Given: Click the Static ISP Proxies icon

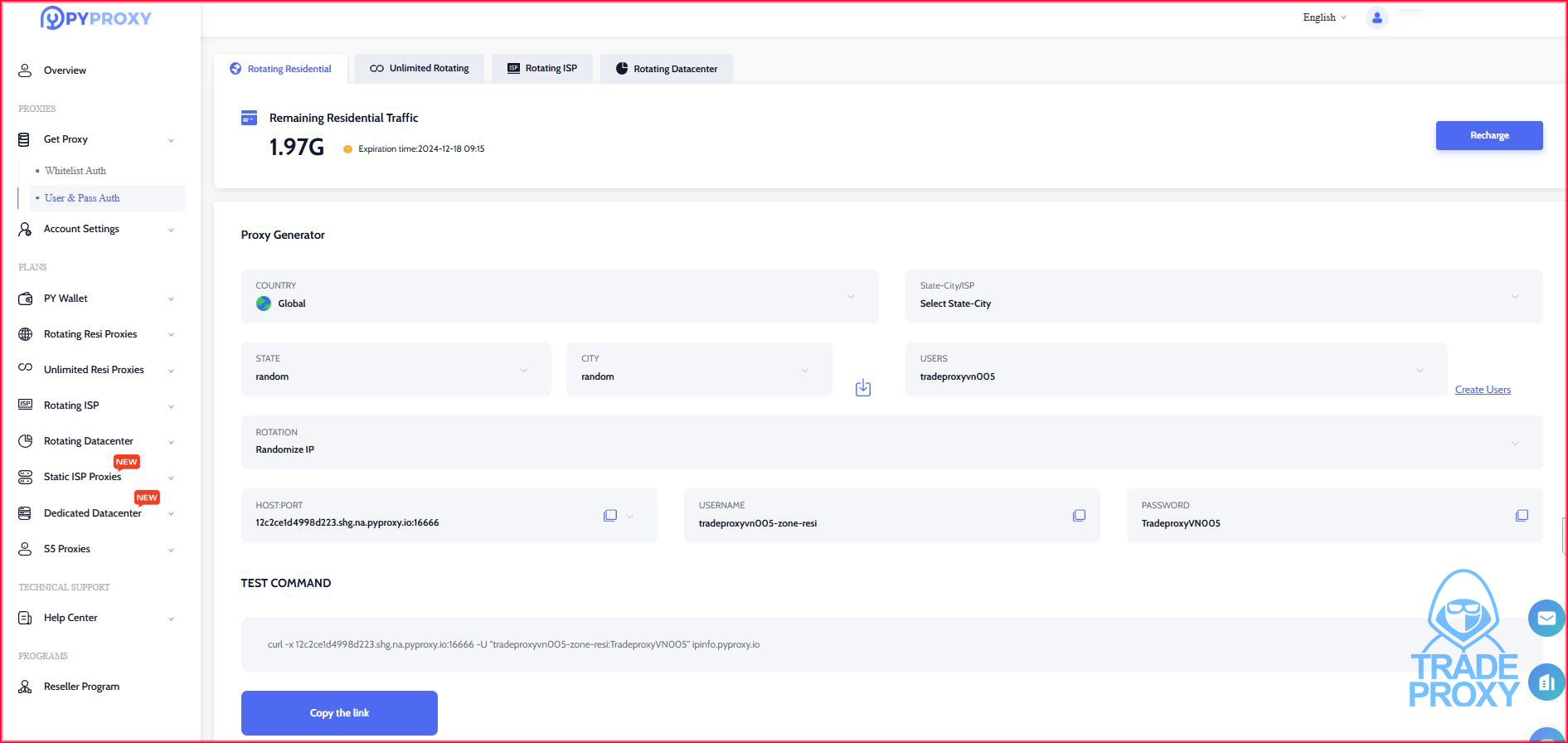Looking at the screenshot, I should coord(25,477).
